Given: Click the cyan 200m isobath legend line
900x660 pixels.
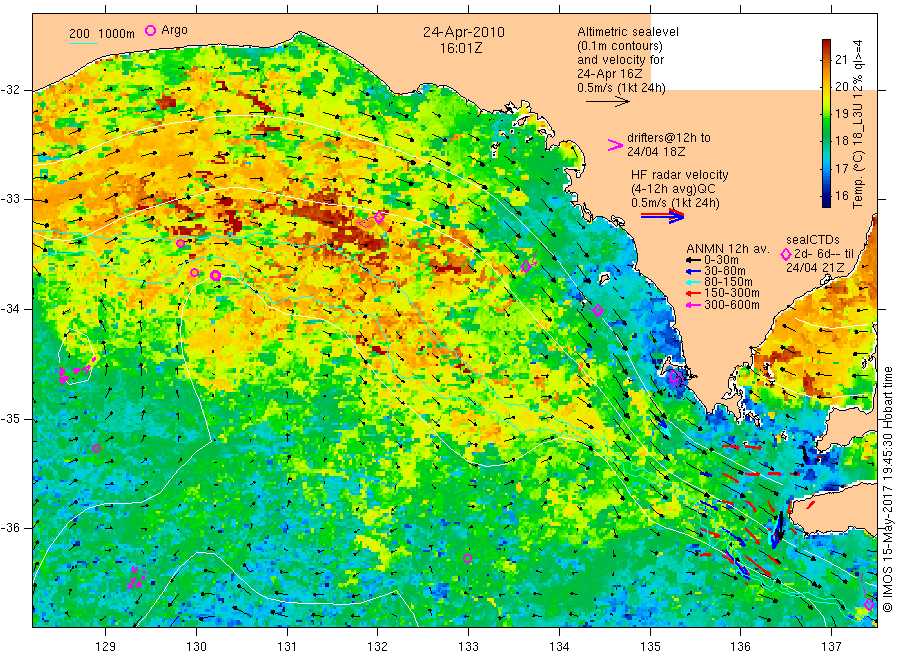Looking at the screenshot, I should pos(83,43).
